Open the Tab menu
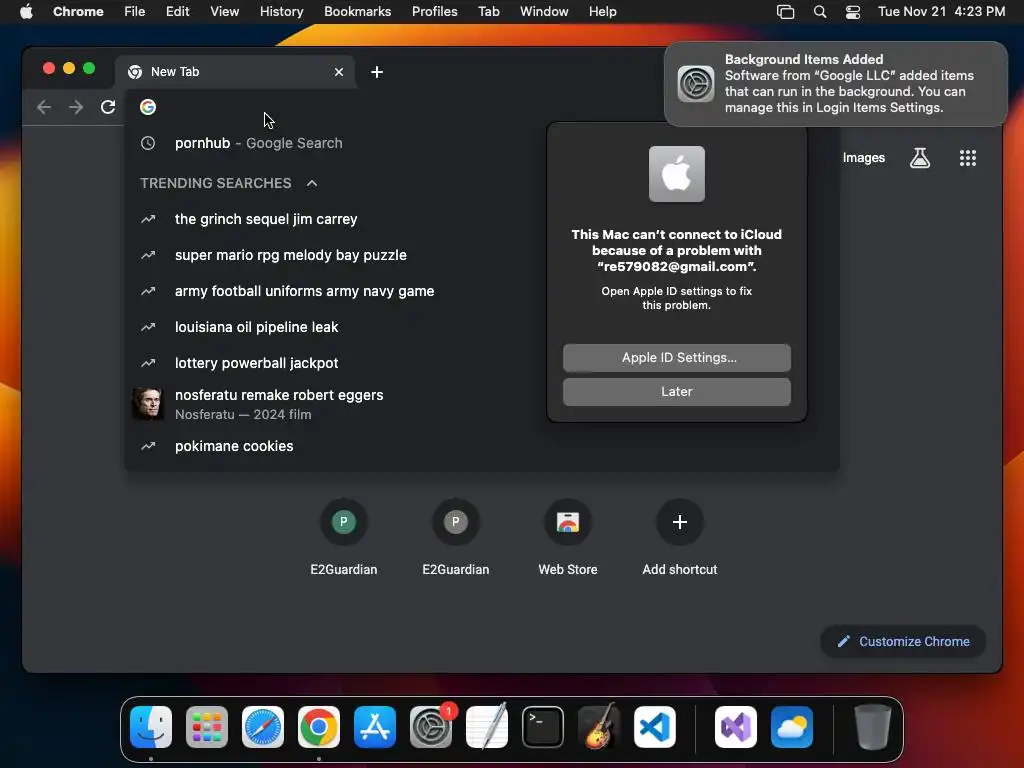Image resolution: width=1024 pixels, height=768 pixels. [x=488, y=11]
